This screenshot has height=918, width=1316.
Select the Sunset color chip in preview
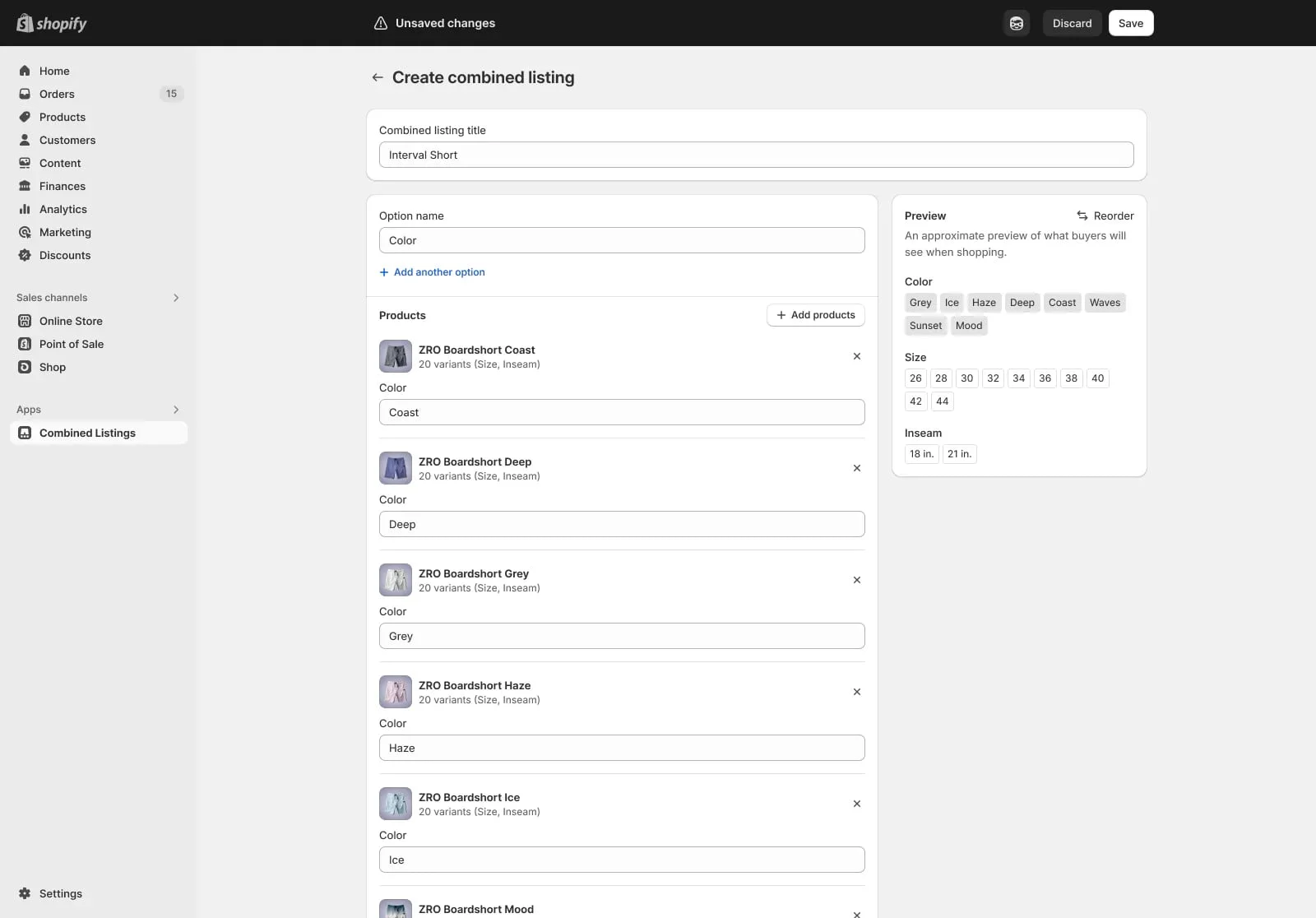click(925, 326)
